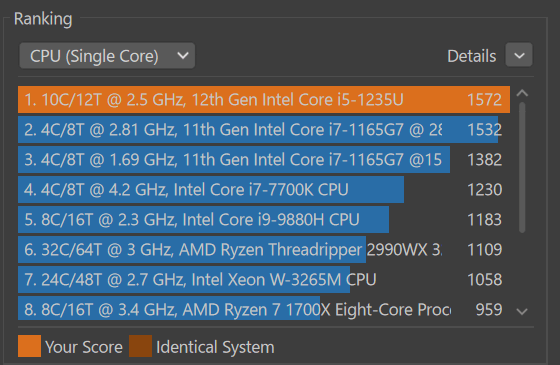Open the CPU (Single Core) dropdown
This screenshot has height=365, width=560.
[107, 56]
